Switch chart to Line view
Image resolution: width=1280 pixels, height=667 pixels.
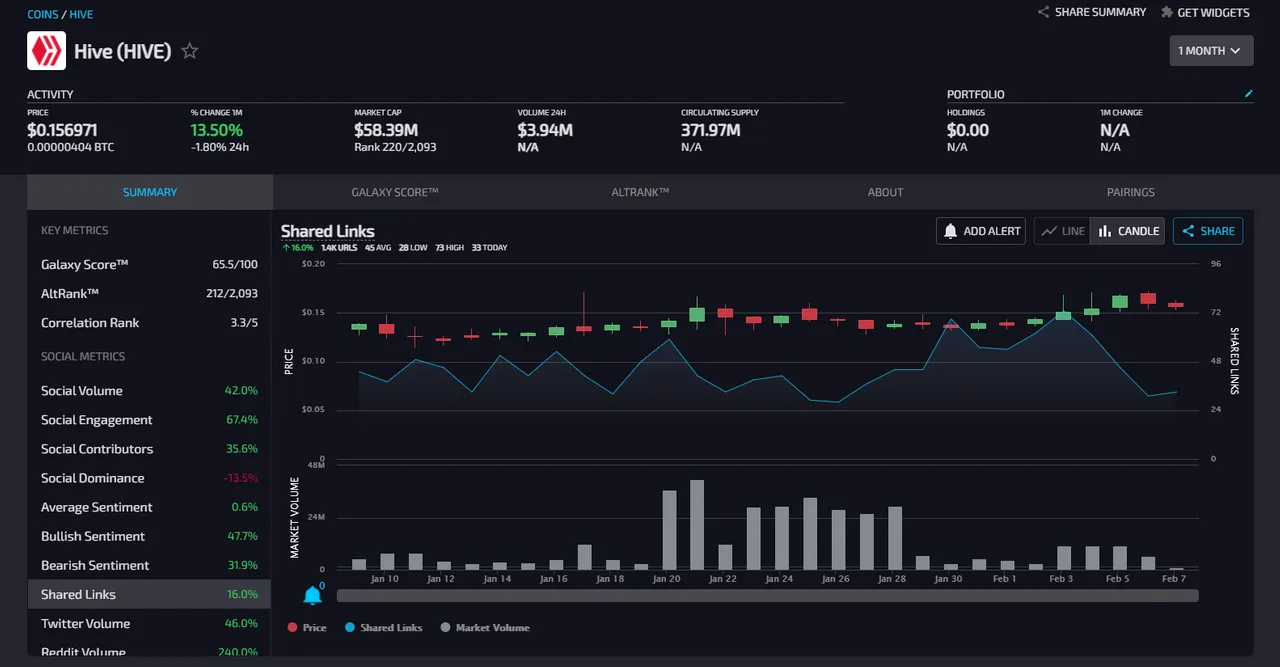point(1062,231)
